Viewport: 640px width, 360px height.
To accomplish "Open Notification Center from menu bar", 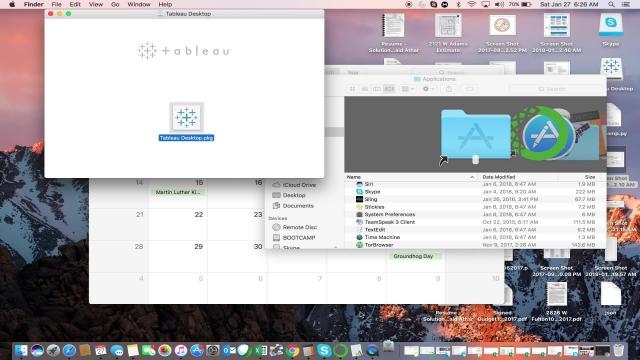I will tap(626, 4).
